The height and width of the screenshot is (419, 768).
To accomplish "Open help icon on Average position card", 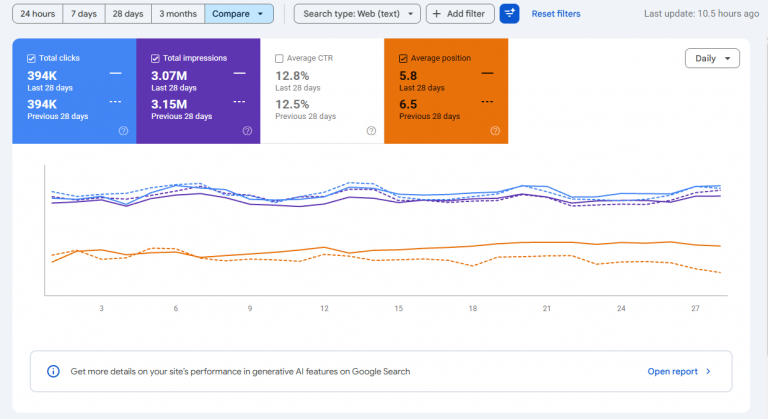I will (x=495, y=131).
